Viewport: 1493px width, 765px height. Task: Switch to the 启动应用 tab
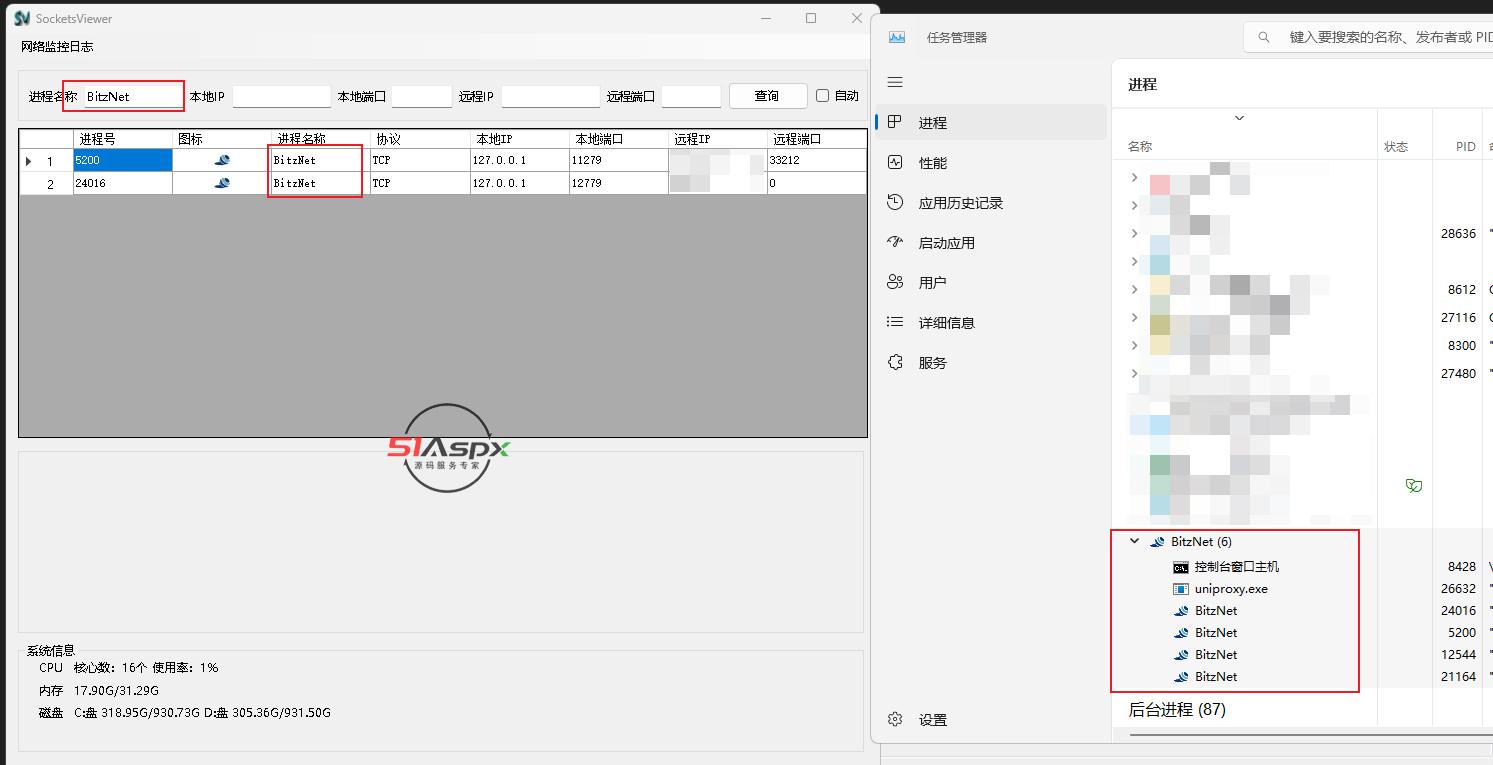[992, 242]
